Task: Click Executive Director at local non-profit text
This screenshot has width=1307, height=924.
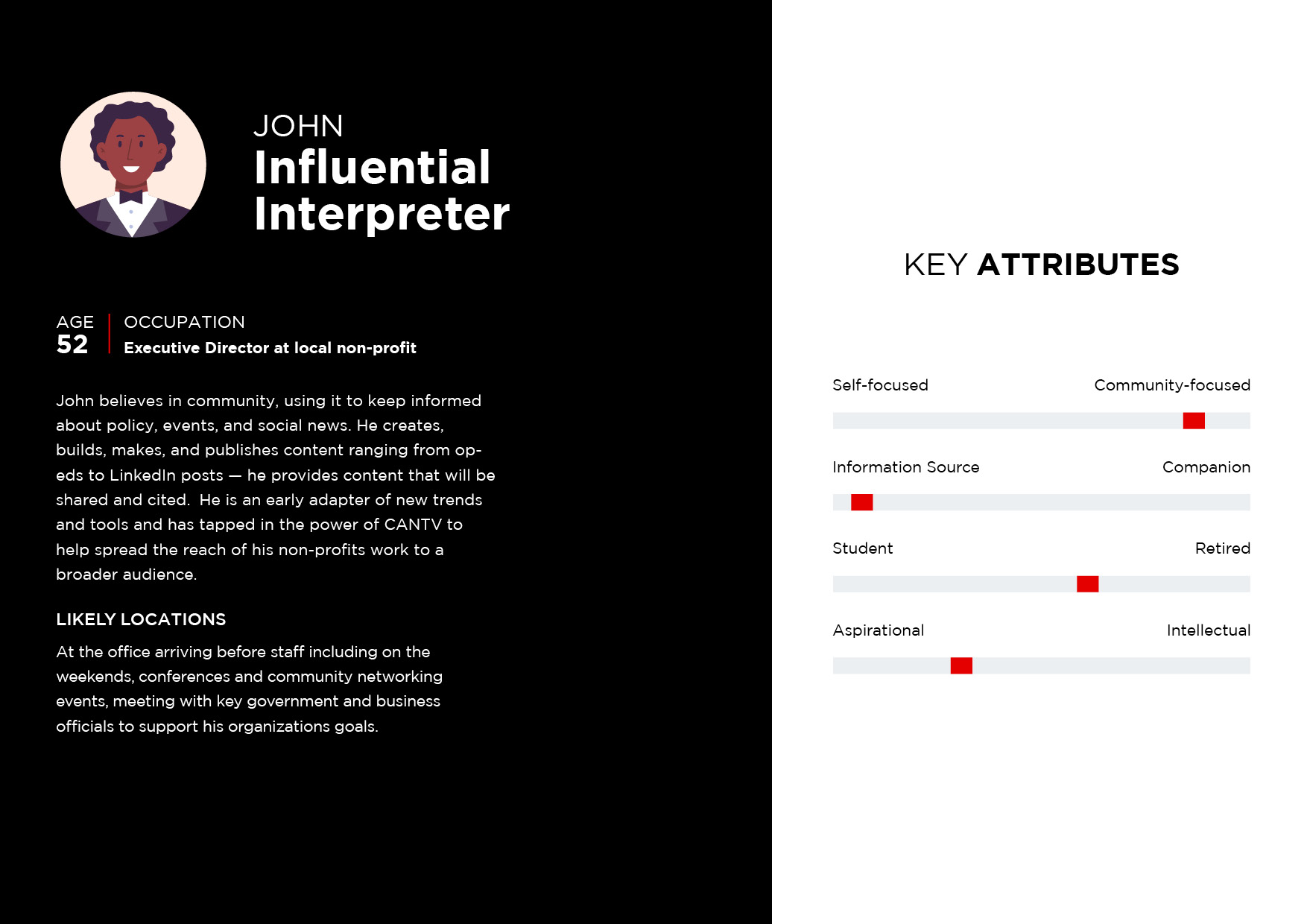Action: tap(270, 348)
